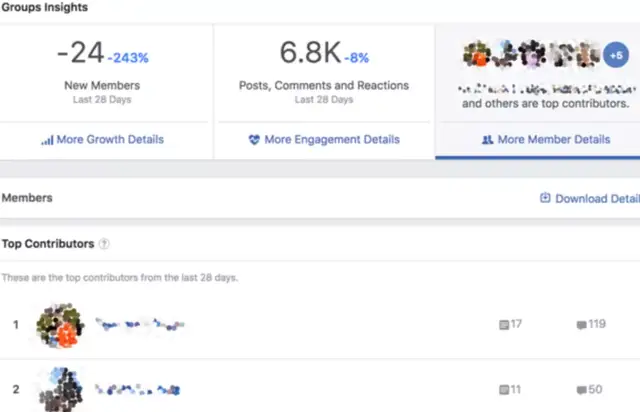Select the first top contributor's name
Screen dimensions: 640x412
point(140,324)
